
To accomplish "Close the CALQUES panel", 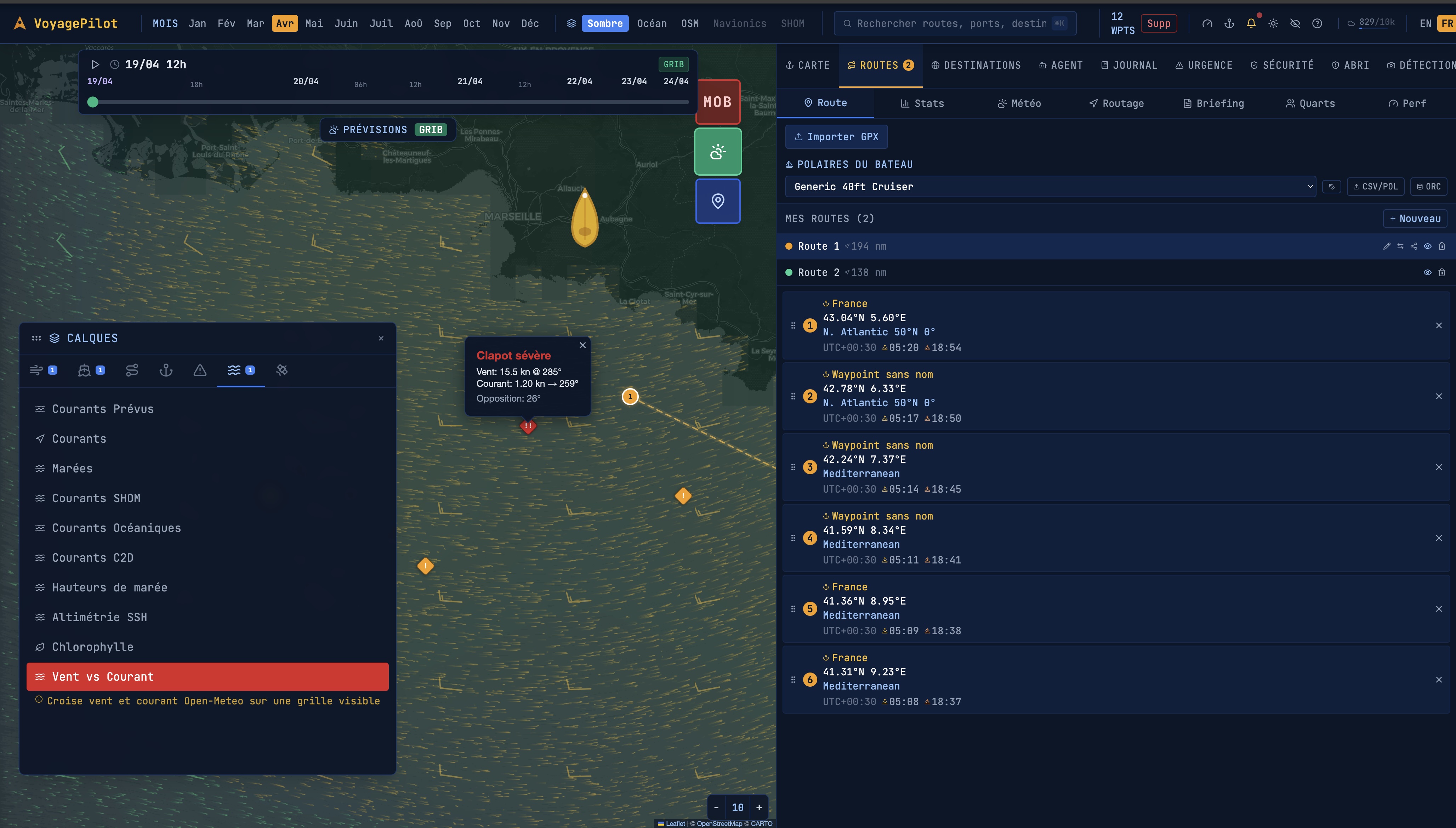I will (381, 338).
